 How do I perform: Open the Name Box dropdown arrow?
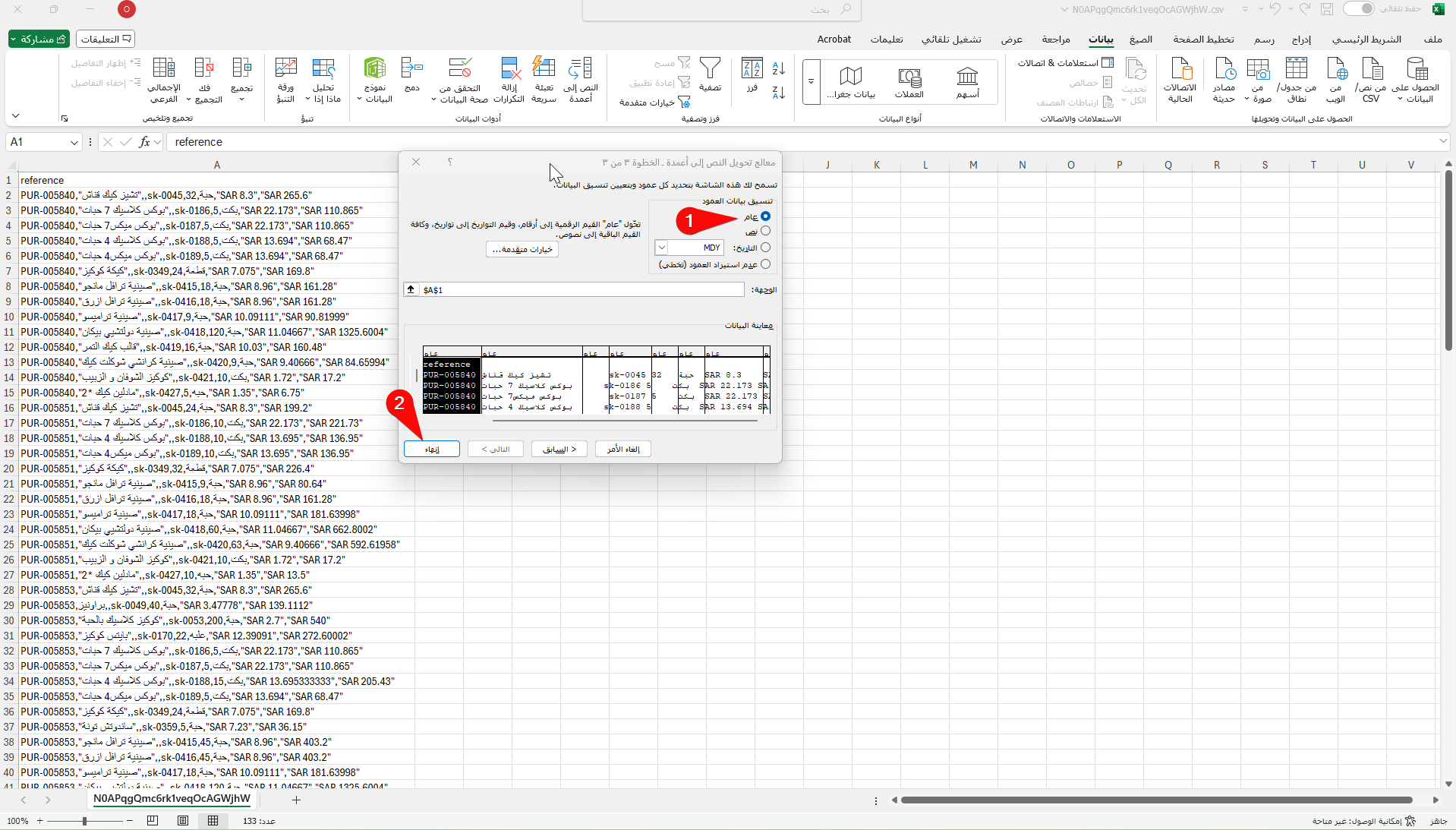(74, 142)
